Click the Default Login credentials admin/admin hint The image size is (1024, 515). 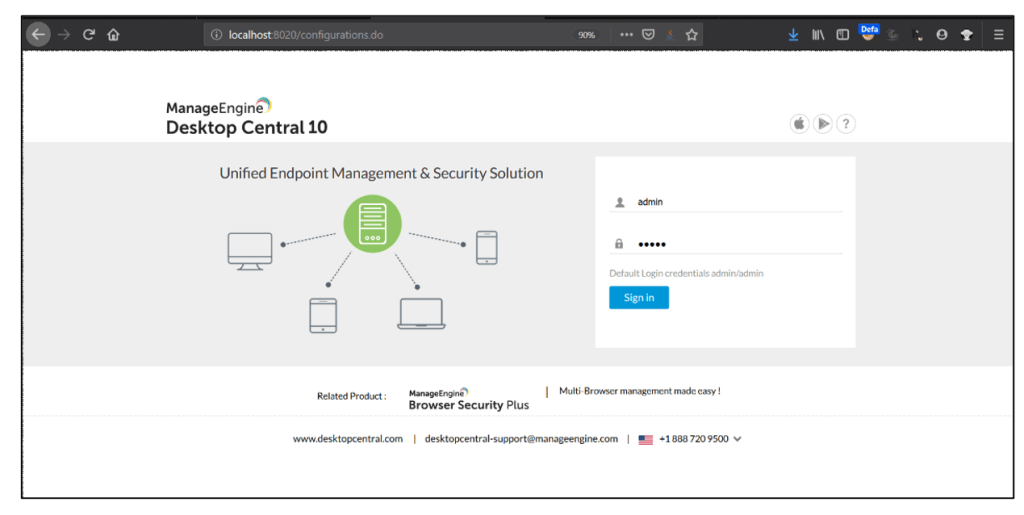click(686, 273)
